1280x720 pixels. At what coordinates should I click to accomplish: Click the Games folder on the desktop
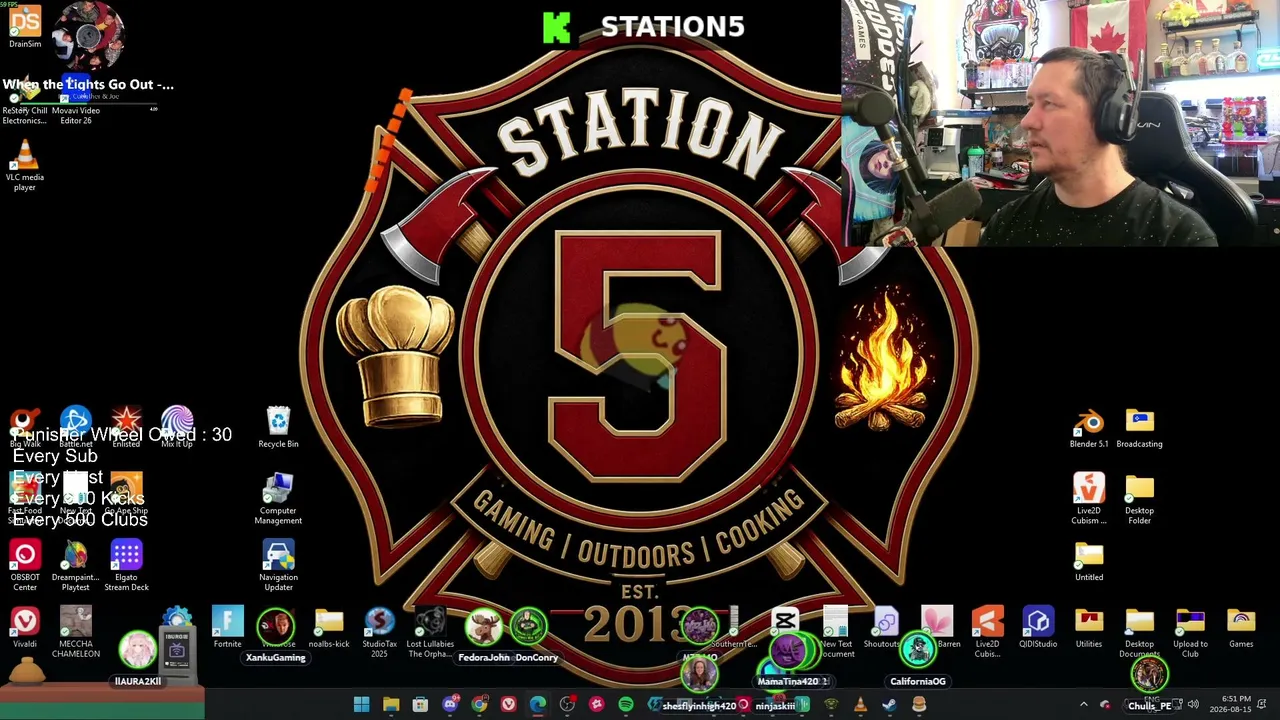[x=1241, y=629]
